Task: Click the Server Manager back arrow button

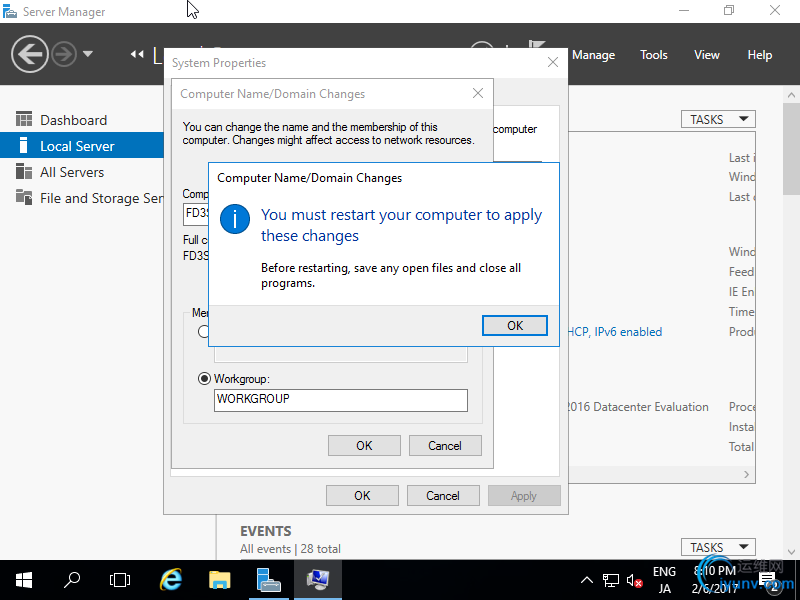Action: 30,54
